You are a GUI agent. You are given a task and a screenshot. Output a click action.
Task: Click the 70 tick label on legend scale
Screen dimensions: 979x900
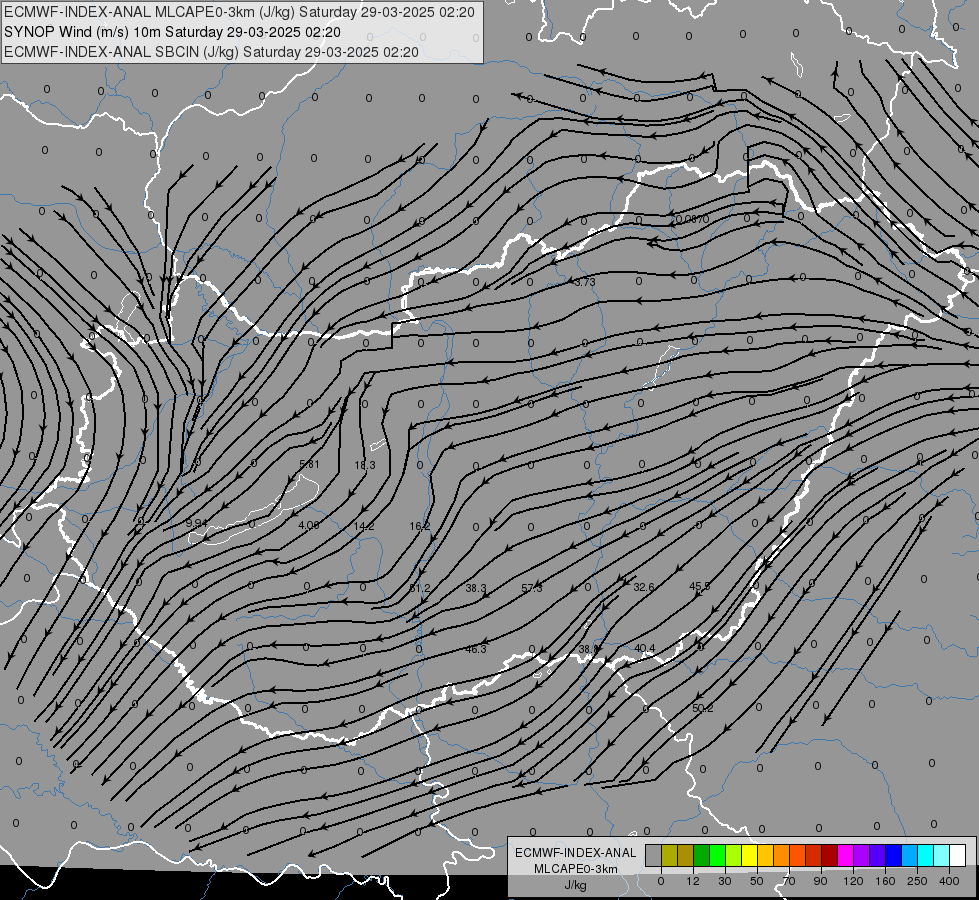point(789,881)
